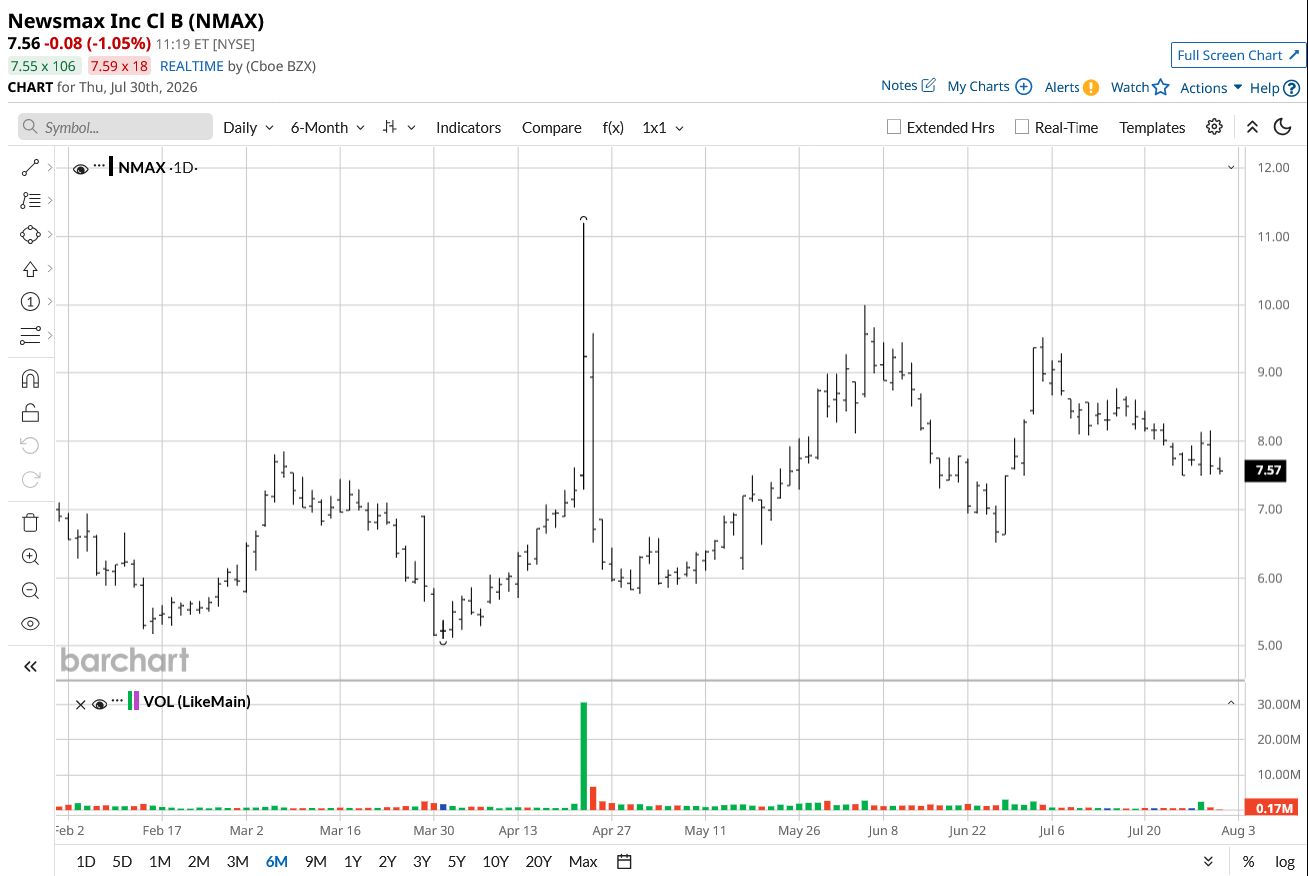Click the Symbol search field
The image size is (1308, 876).
click(x=115, y=127)
